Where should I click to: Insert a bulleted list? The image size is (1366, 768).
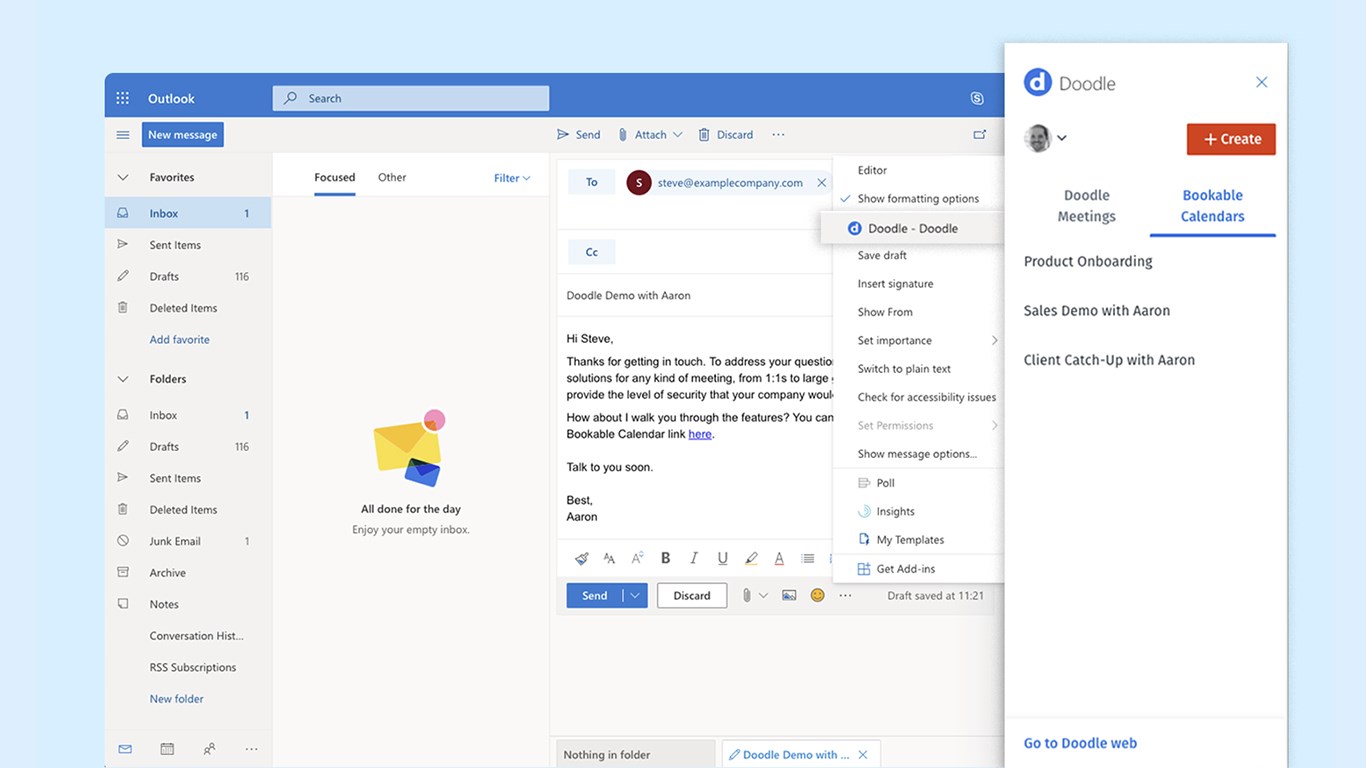[x=808, y=559]
